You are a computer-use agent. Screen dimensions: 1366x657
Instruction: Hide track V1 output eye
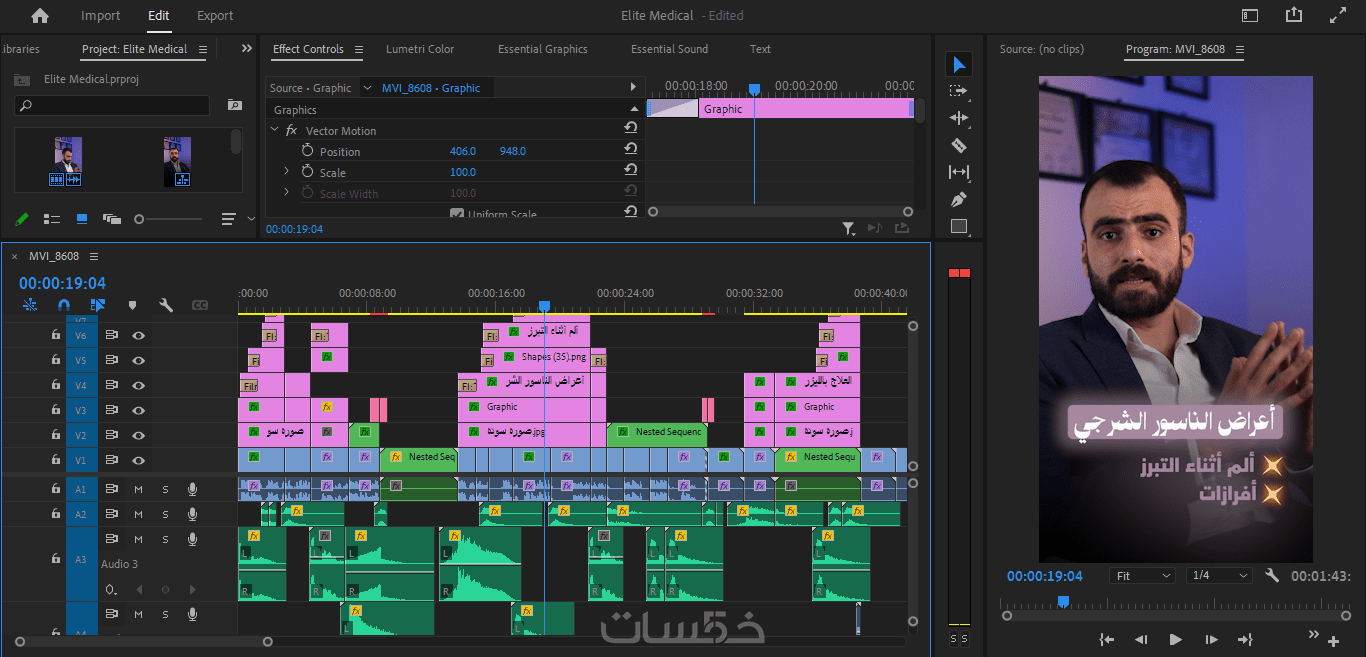139,460
